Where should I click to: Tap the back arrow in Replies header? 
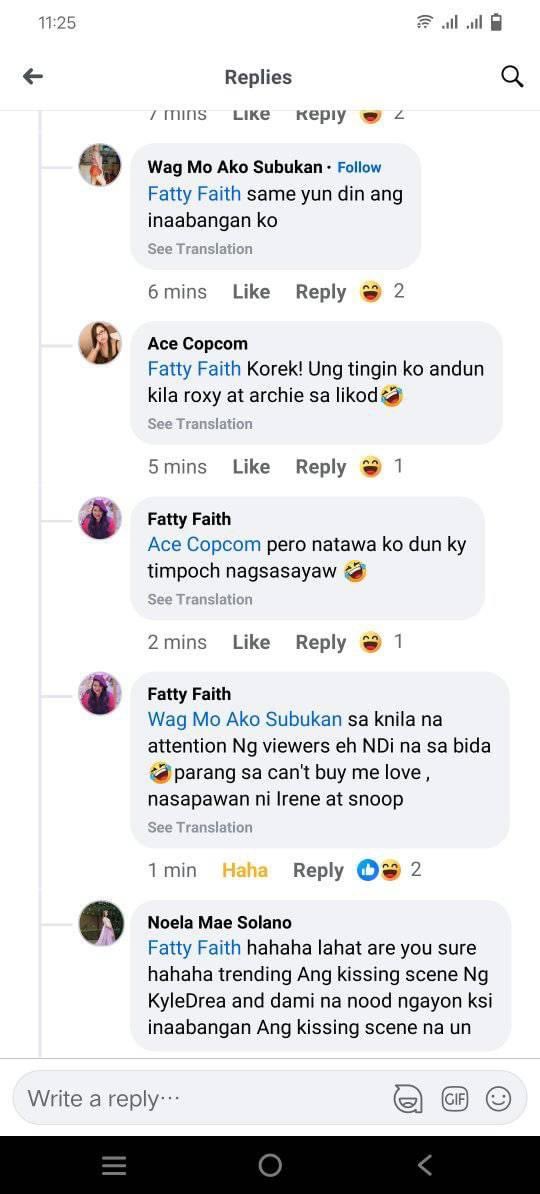[33, 76]
